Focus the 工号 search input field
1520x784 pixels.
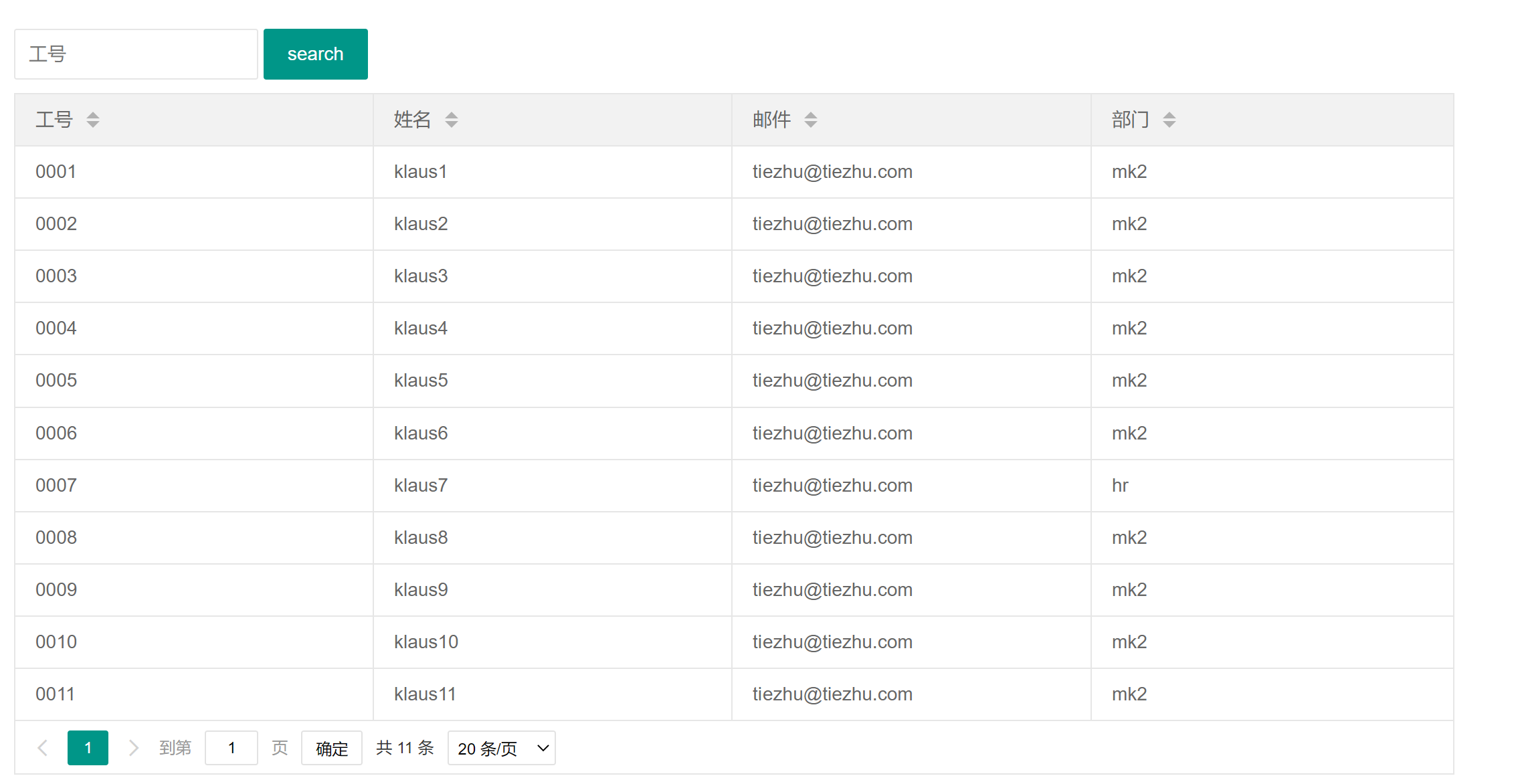pyautogui.click(x=136, y=54)
